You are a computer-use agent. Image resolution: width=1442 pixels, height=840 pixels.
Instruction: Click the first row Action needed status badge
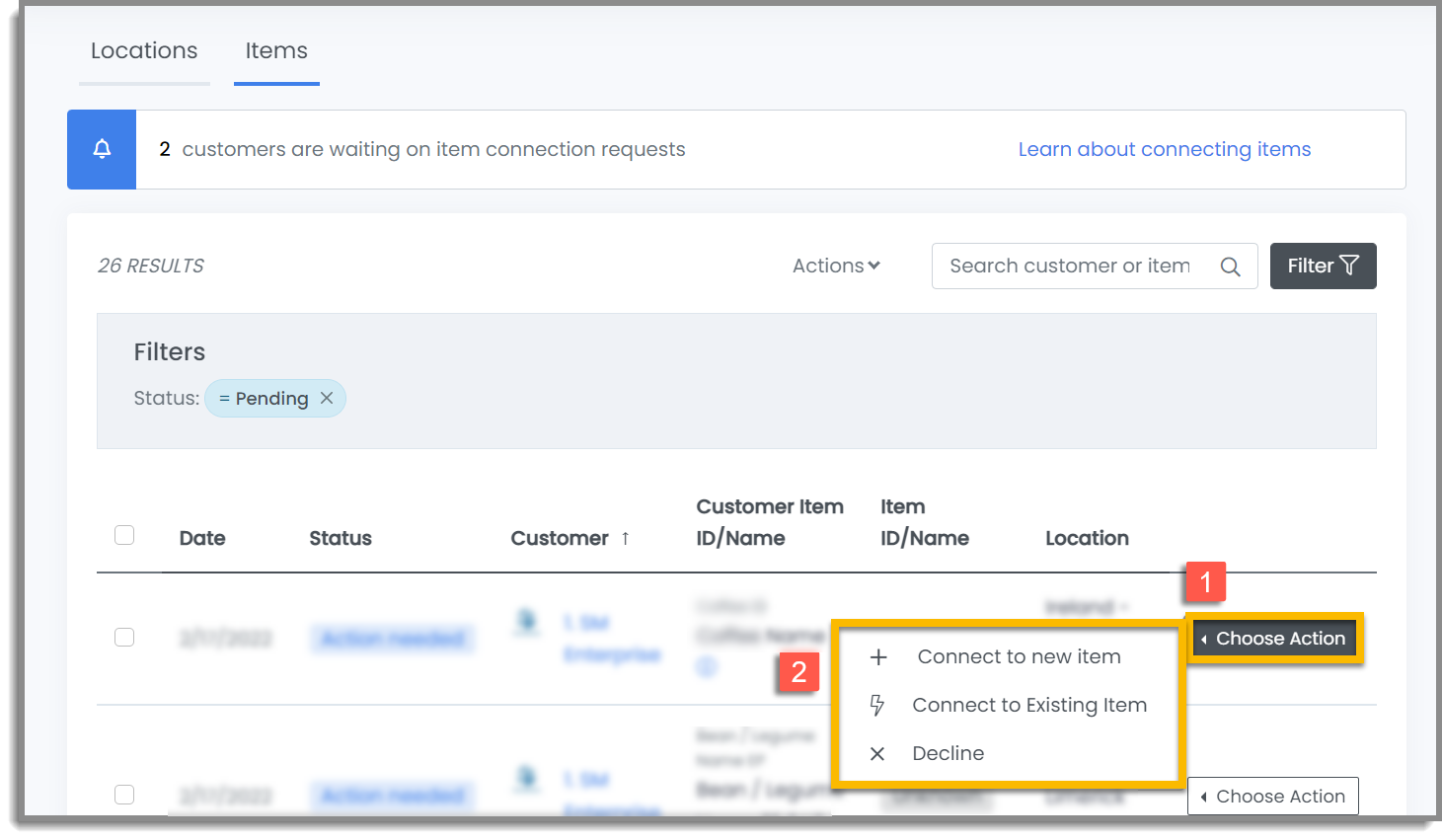point(393,639)
